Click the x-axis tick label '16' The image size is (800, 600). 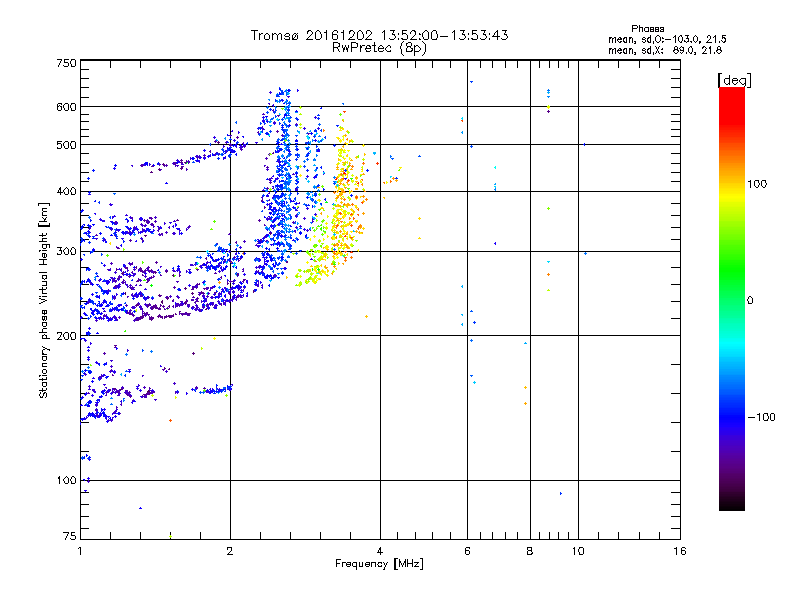point(680,551)
